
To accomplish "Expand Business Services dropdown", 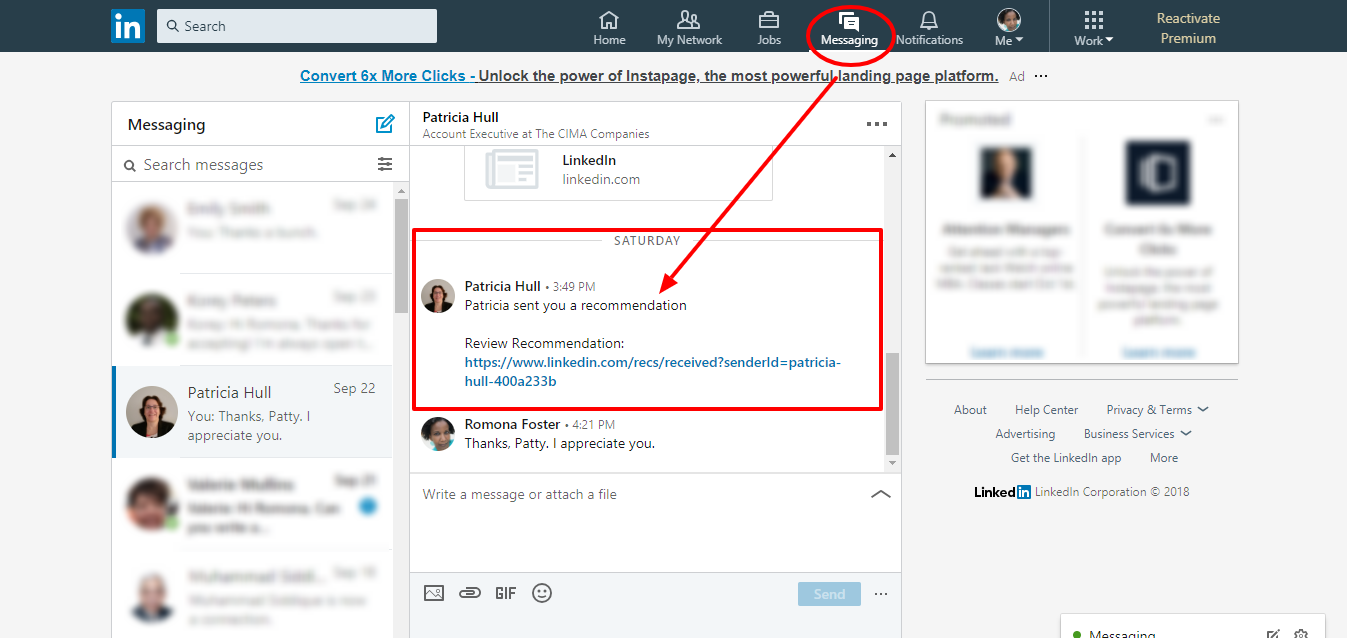I will (1138, 434).
